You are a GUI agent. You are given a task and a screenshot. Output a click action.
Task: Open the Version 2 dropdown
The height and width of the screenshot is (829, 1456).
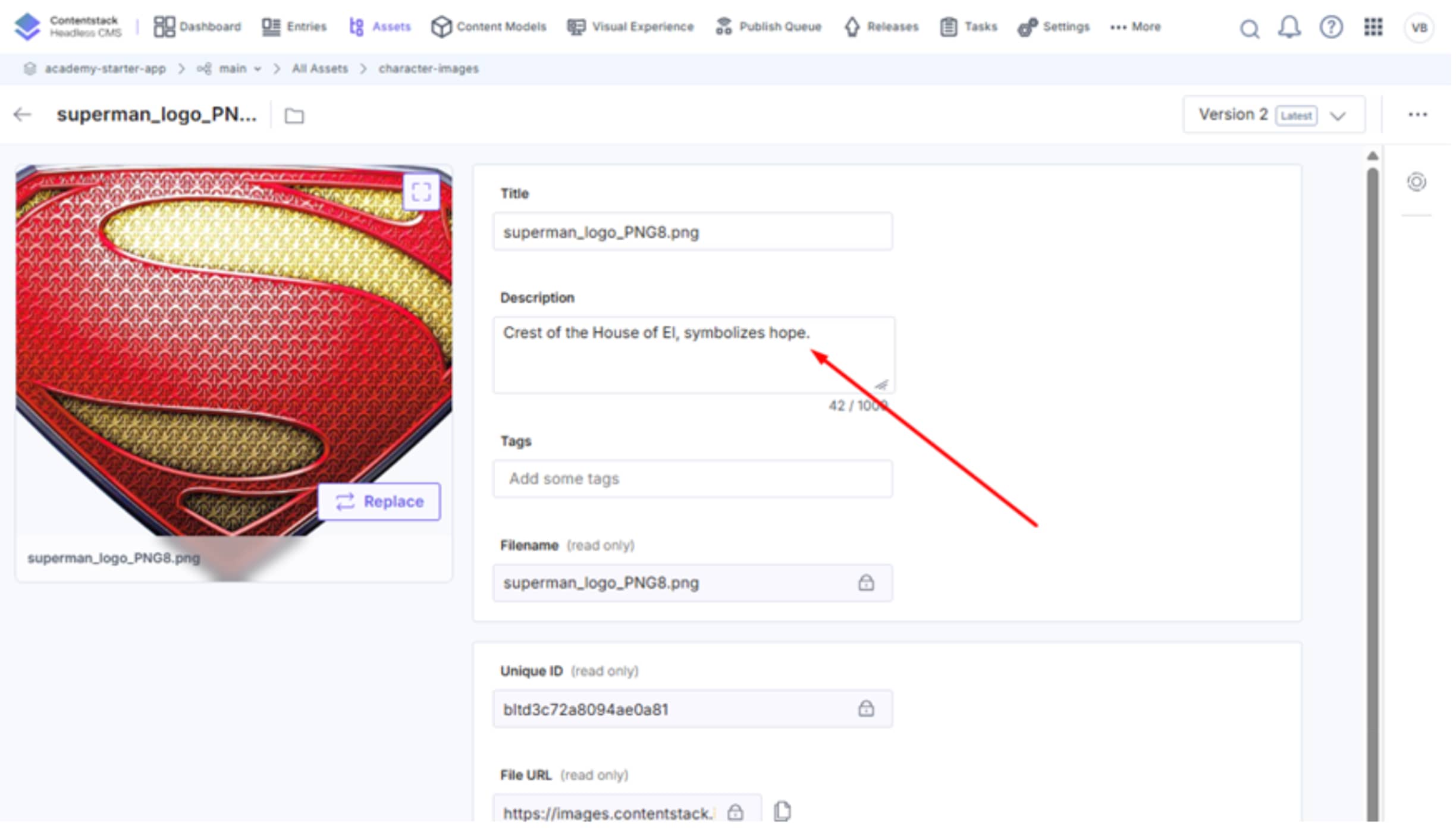pyautogui.click(x=1274, y=115)
